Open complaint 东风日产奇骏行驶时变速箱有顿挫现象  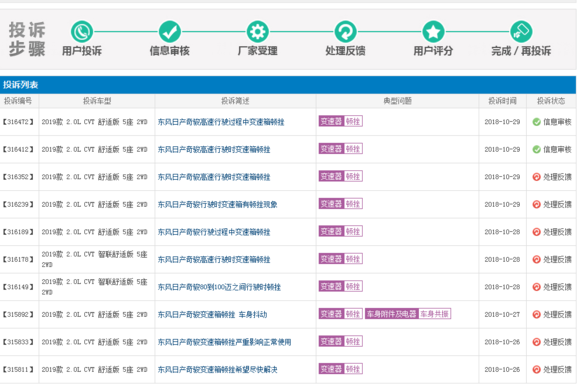pos(218,204)
